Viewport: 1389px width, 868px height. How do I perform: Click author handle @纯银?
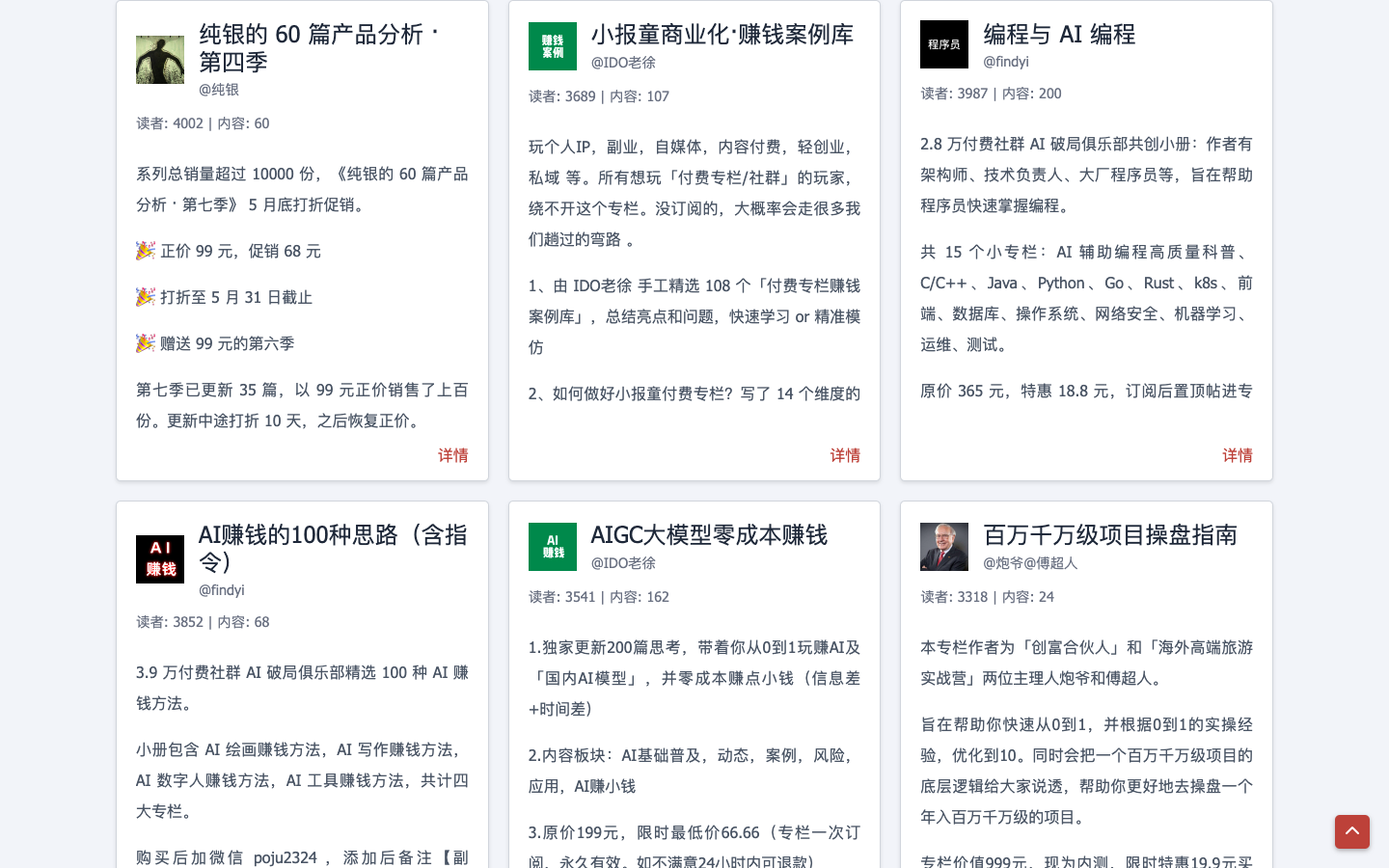tap(219, 90)
